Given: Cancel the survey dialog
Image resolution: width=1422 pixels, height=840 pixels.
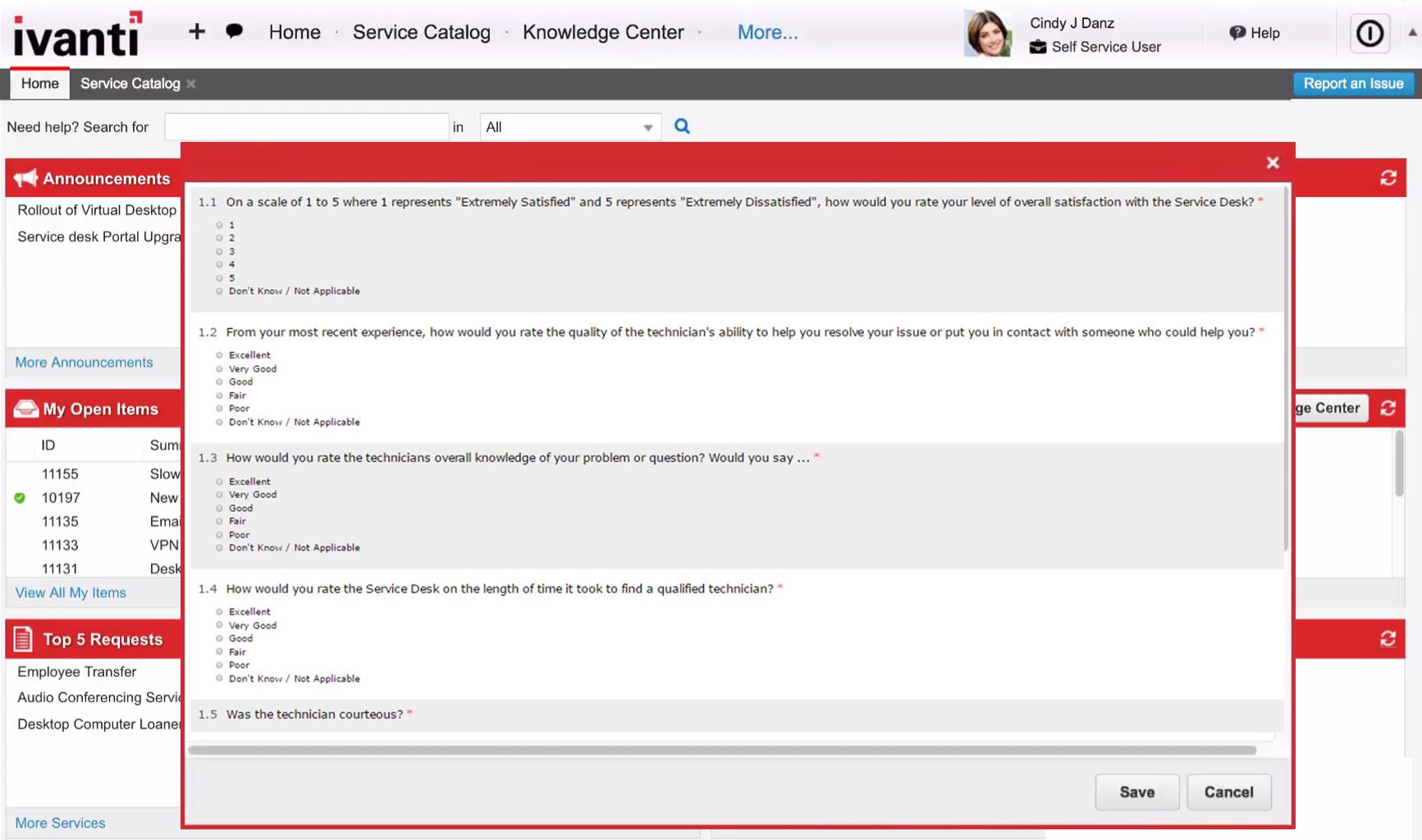Looking at the screenshot, I should point(1228,792).
